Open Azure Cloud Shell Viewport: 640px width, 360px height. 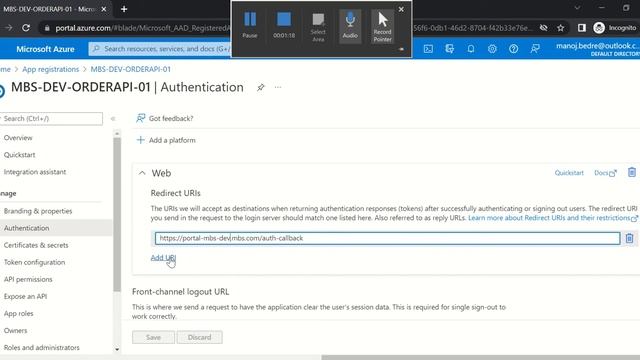428,49
